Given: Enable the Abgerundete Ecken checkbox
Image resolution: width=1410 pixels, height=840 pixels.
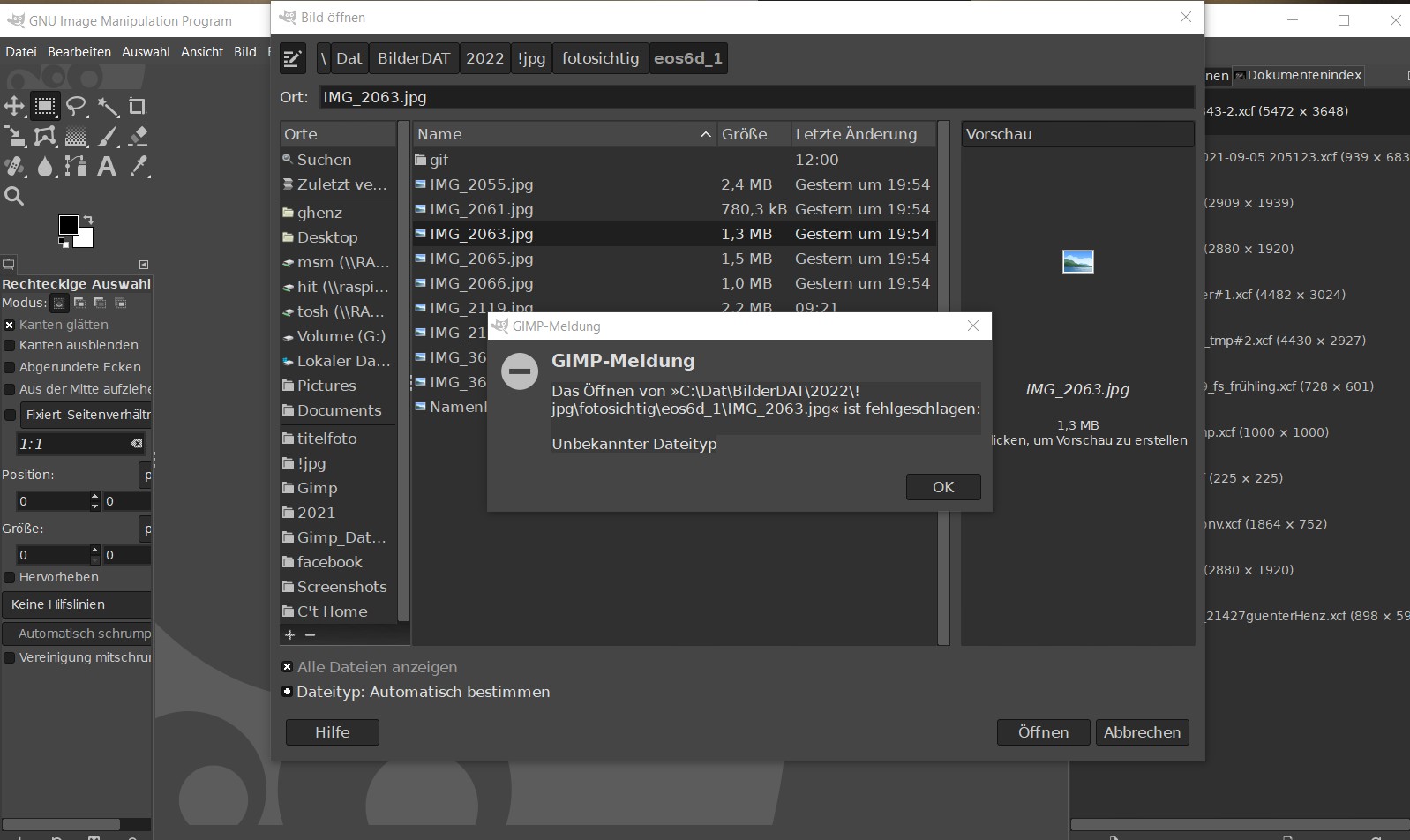Looking at the screenshot, I should 10,367.
